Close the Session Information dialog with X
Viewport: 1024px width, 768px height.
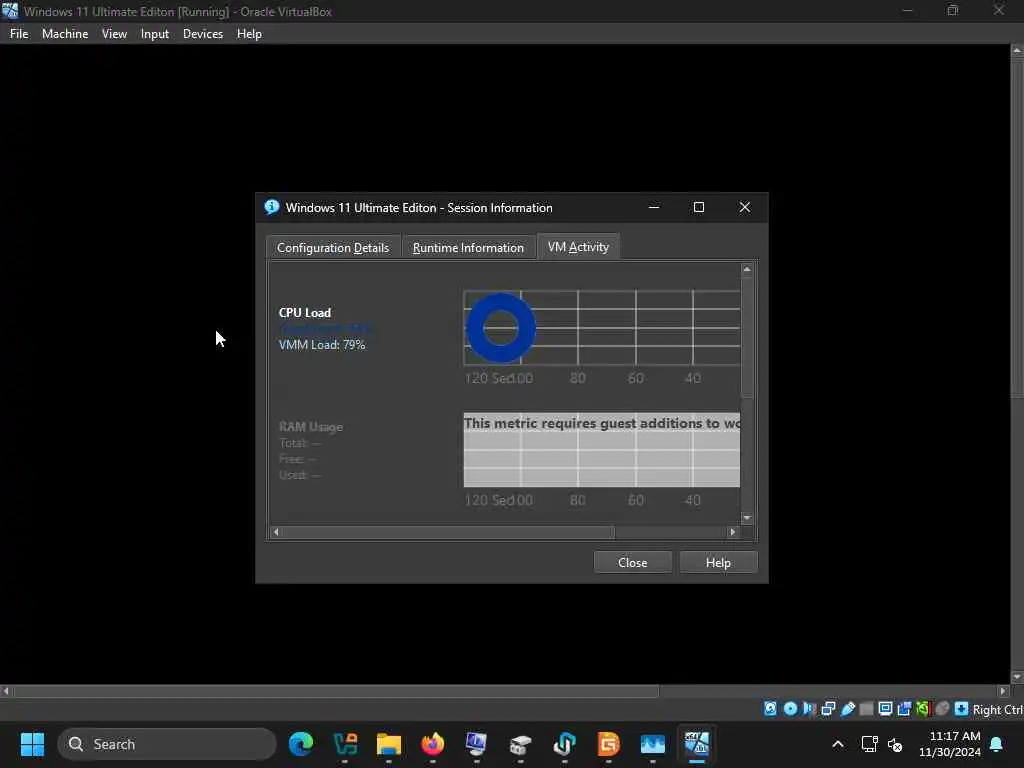tap(744, 207)
